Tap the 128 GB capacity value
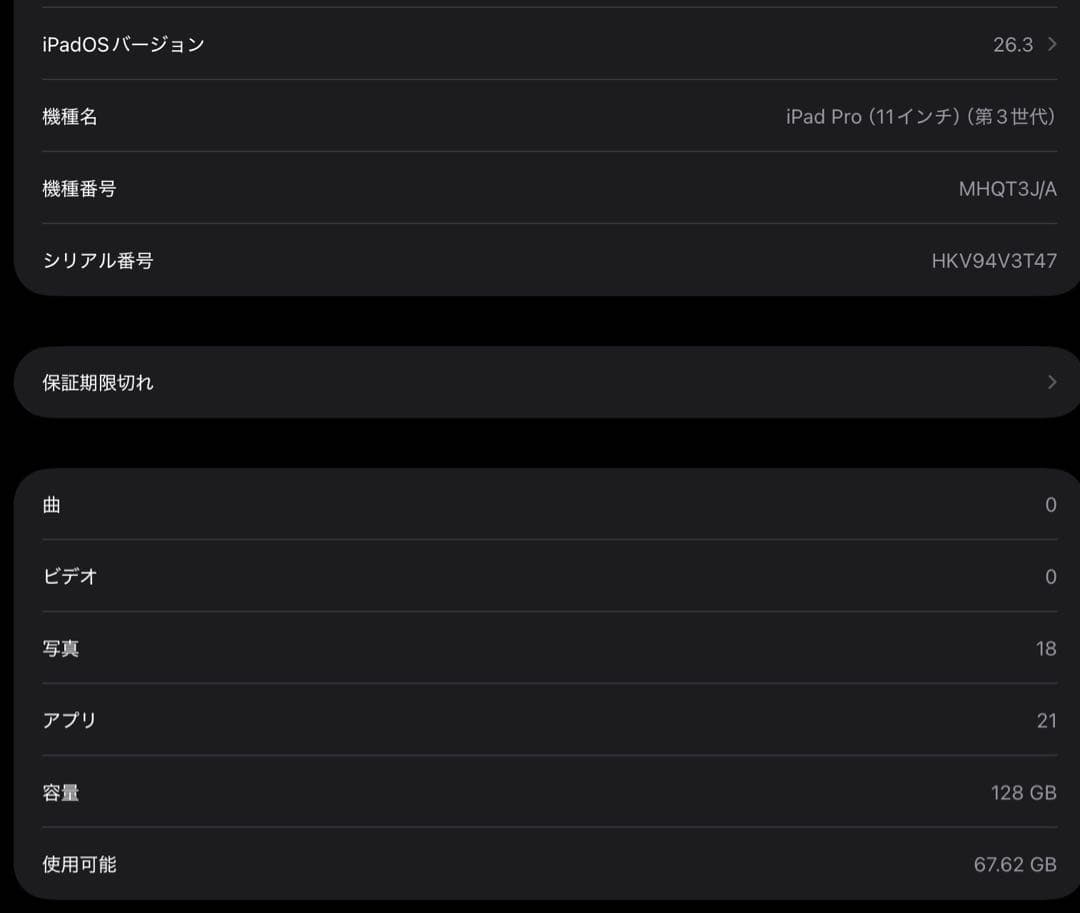Screen dimensions: 1080x913 (x=1023, y=792)
